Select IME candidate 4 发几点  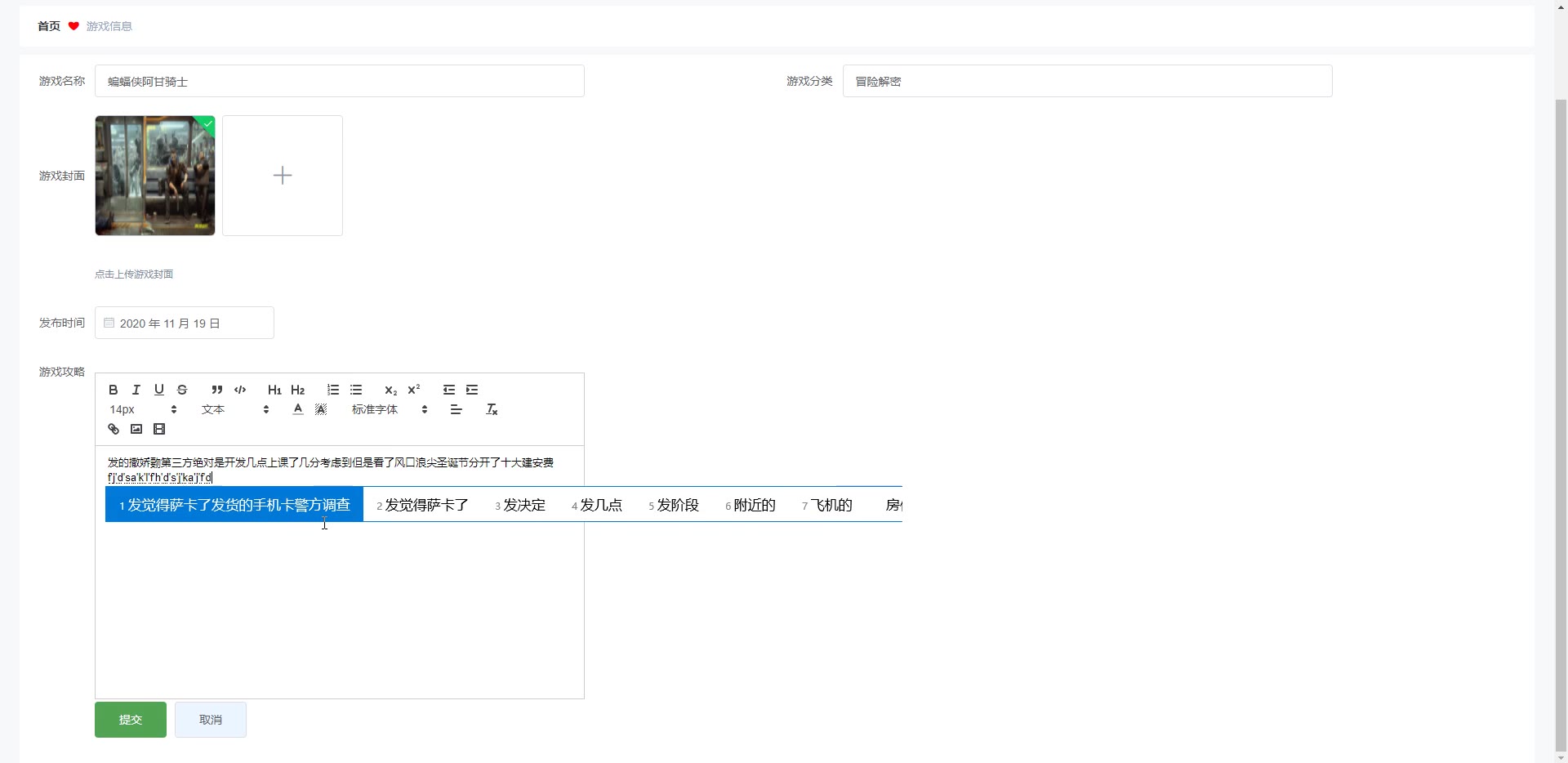(597, 505)
